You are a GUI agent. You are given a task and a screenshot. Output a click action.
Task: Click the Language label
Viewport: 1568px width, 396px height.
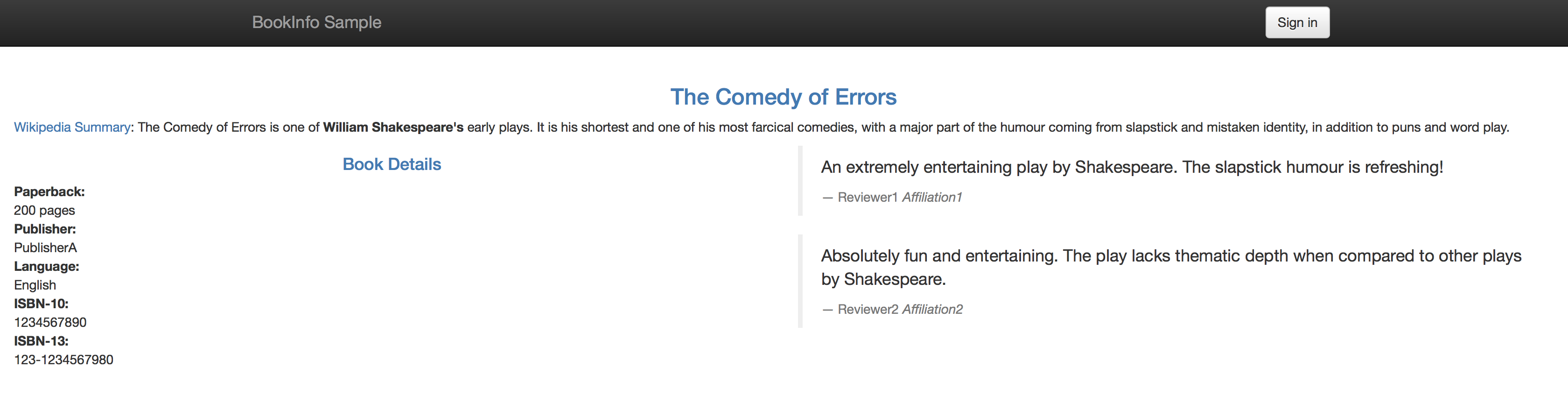tap(47, 266)
